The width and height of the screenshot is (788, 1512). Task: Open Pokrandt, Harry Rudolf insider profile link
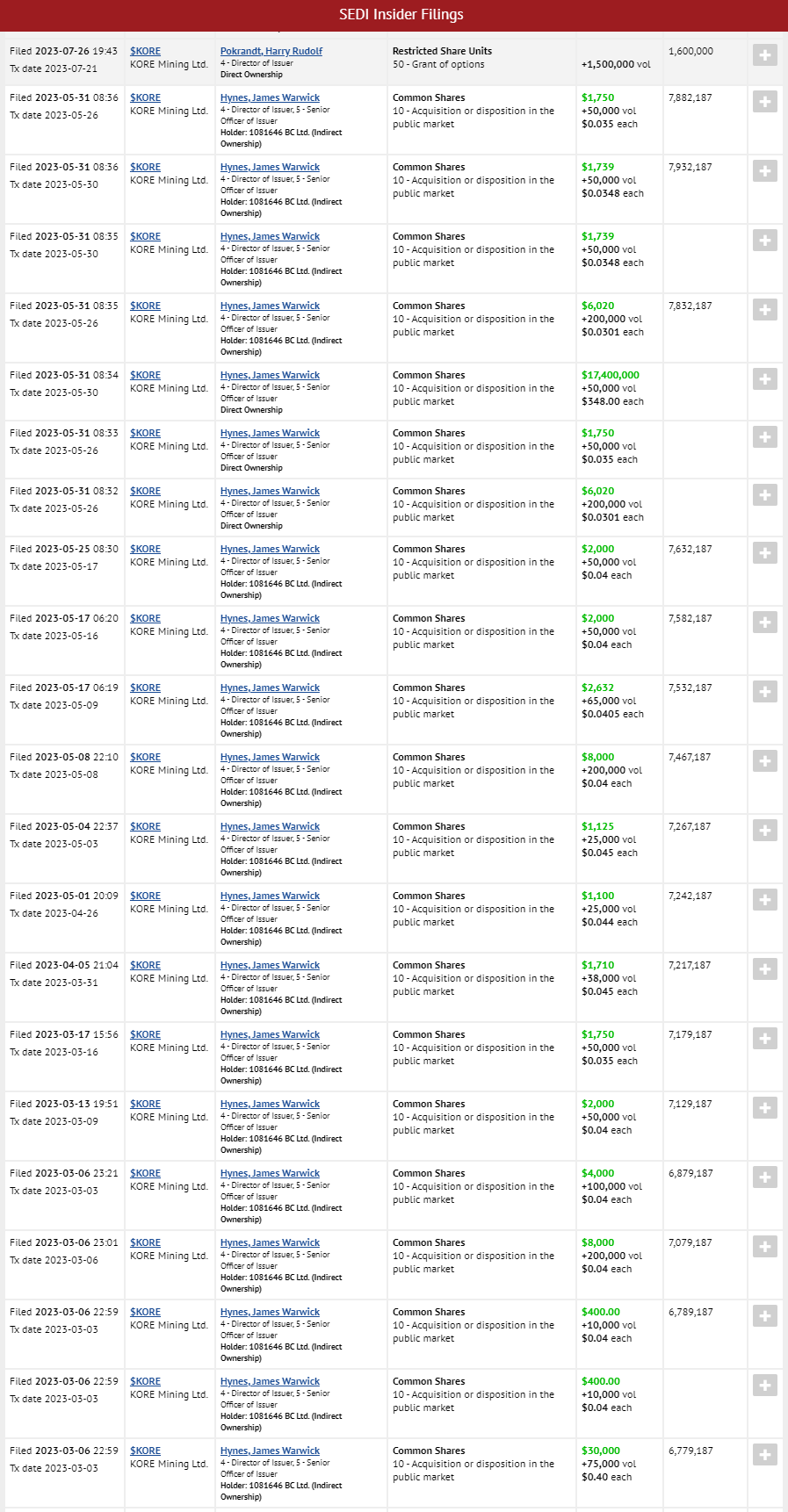[271, 51]
